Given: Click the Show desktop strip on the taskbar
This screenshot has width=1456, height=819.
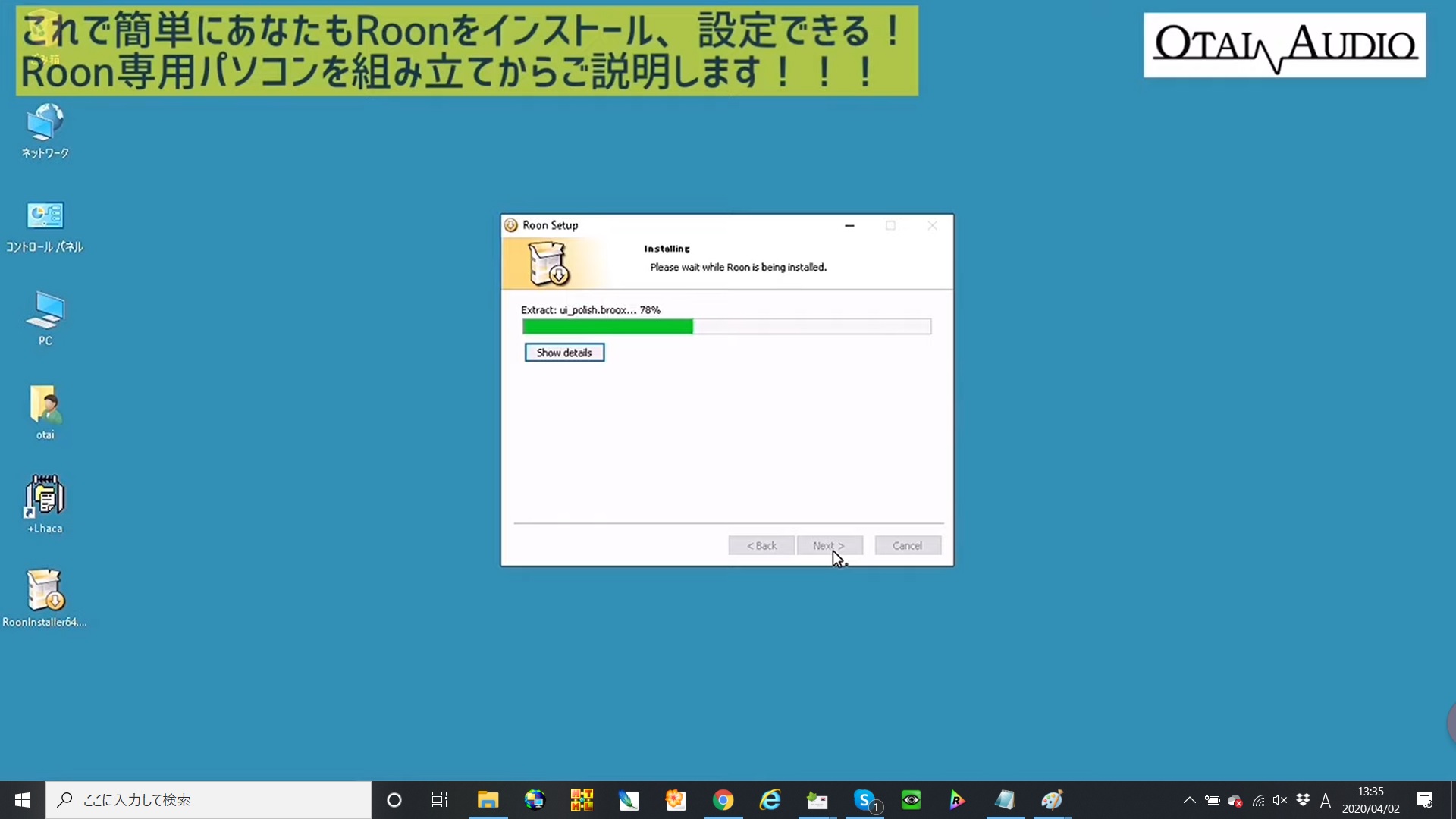Looking at the screenshot, I should click(1453, 800).
